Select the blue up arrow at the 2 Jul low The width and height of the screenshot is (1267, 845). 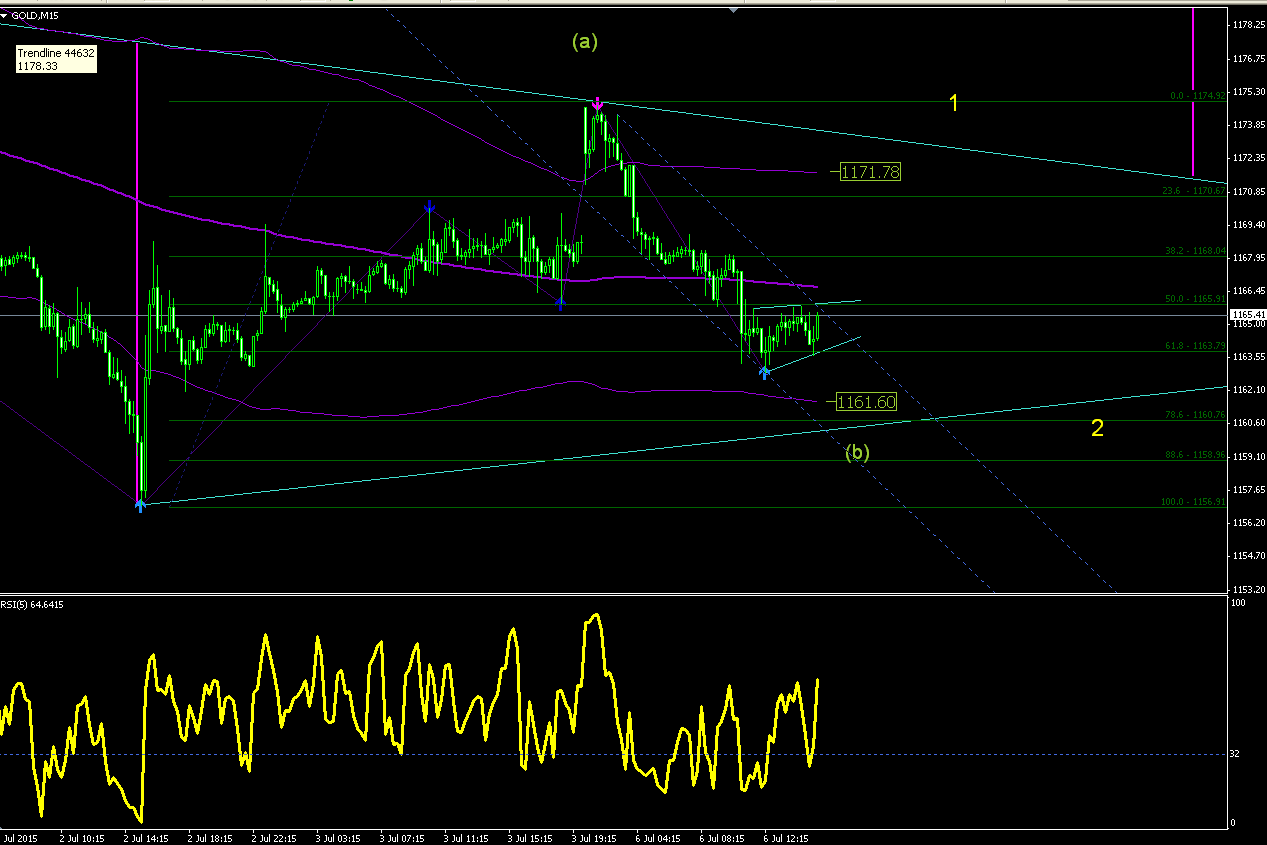[140, 505]
